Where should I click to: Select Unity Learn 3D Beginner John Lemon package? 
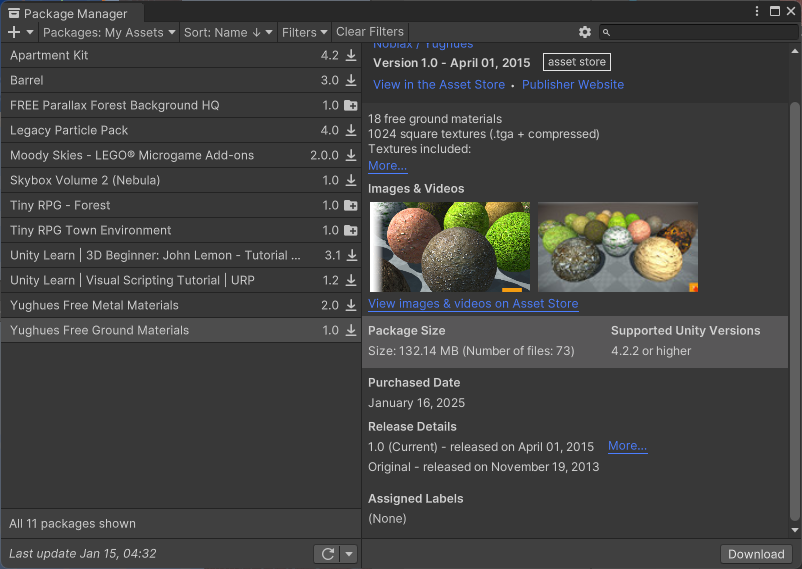pos(181,255)
